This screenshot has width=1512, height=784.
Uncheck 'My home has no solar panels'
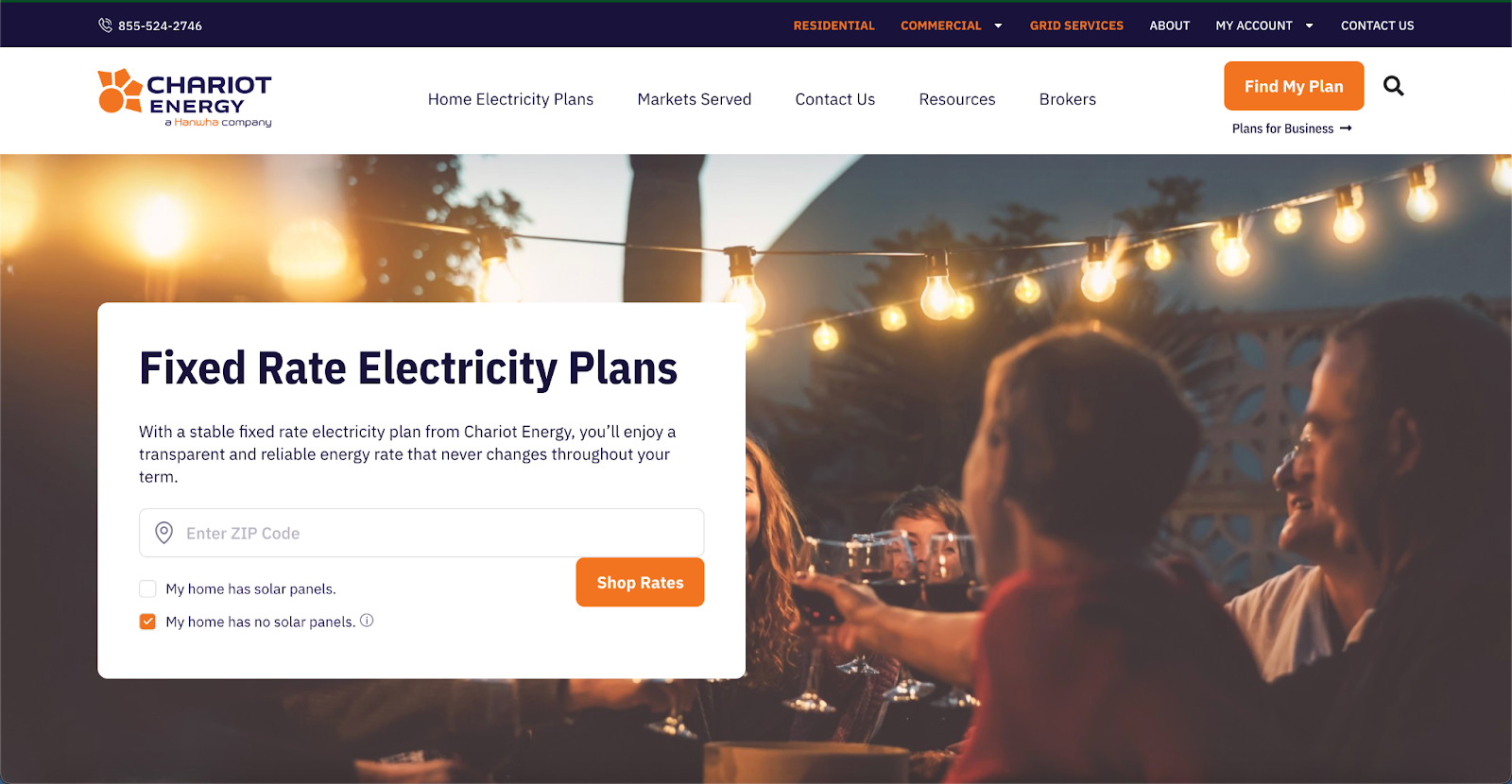tap(147, 622)
